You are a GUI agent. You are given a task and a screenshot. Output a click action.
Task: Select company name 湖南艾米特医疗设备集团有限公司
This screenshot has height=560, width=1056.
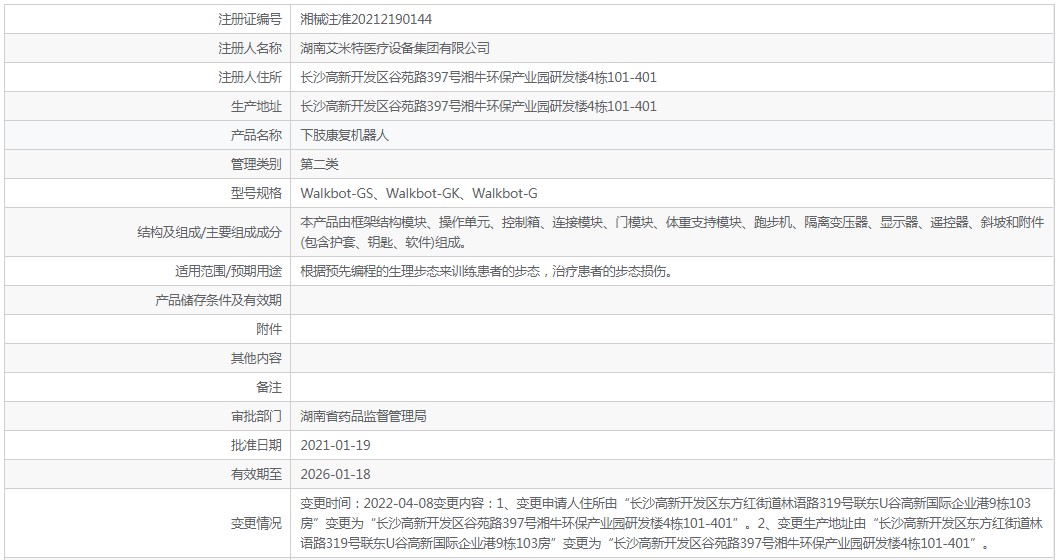pyautogui.click(x=395, y=48)
